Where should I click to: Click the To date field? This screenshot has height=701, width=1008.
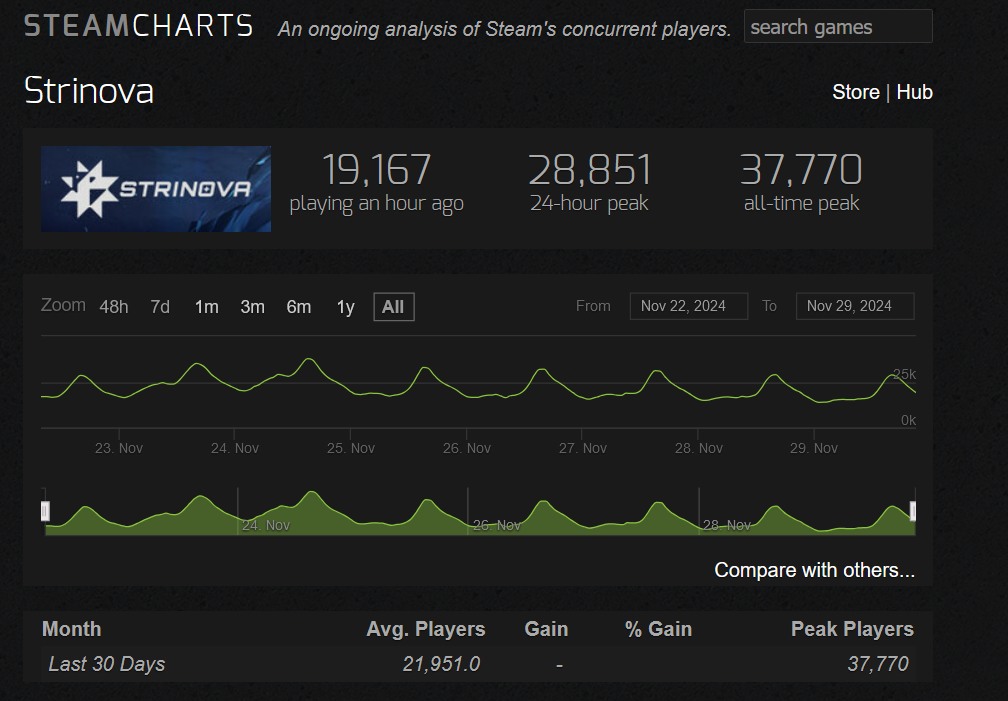[854, 306]
